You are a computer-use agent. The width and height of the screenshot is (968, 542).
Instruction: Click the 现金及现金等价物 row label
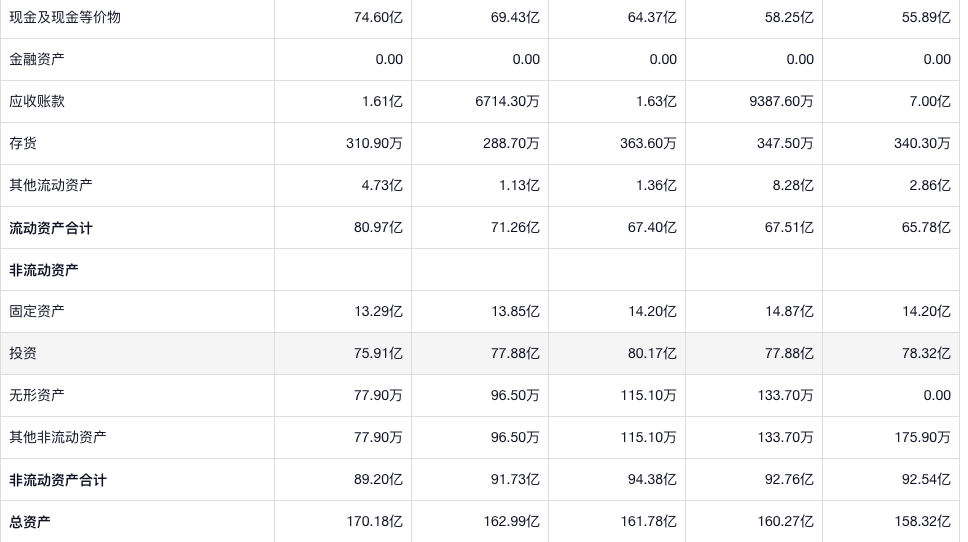tap(65, 17)
